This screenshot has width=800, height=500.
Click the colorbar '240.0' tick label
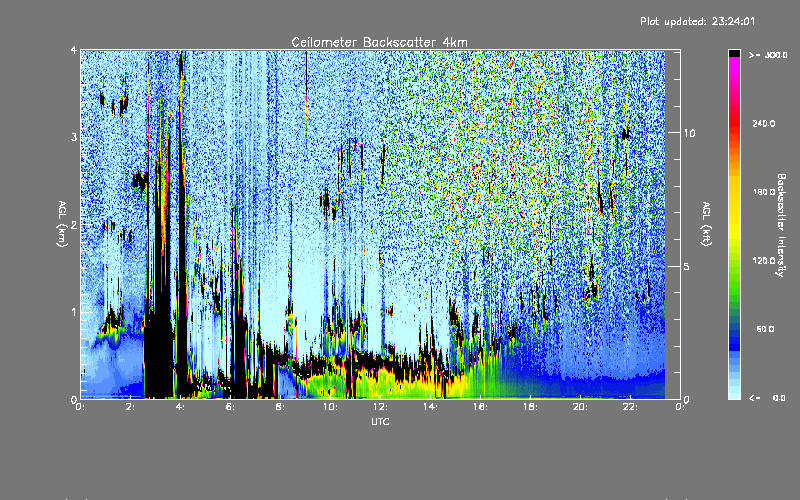click(x=763, y=123)
